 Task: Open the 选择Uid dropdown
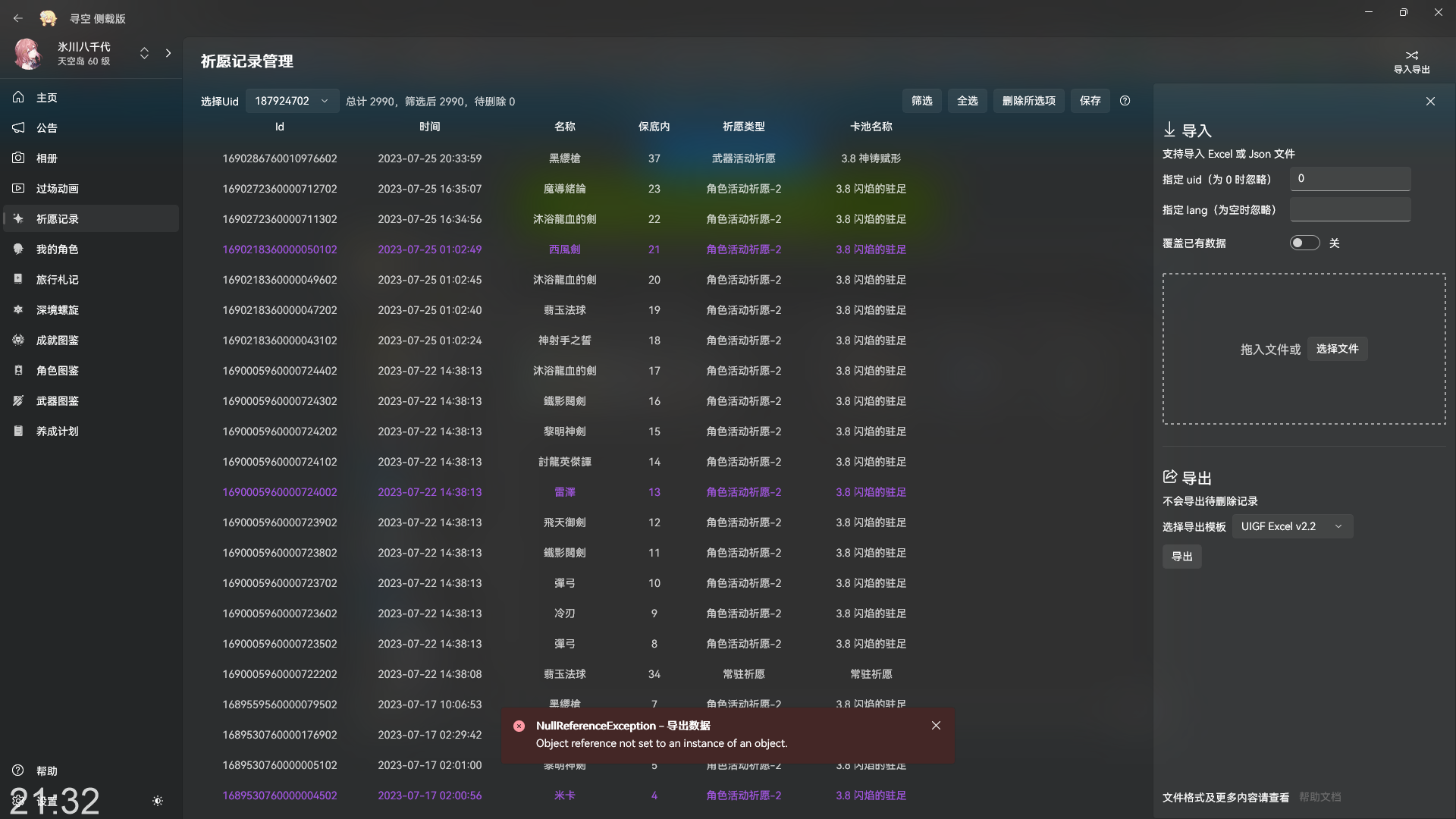click(292, 100)
